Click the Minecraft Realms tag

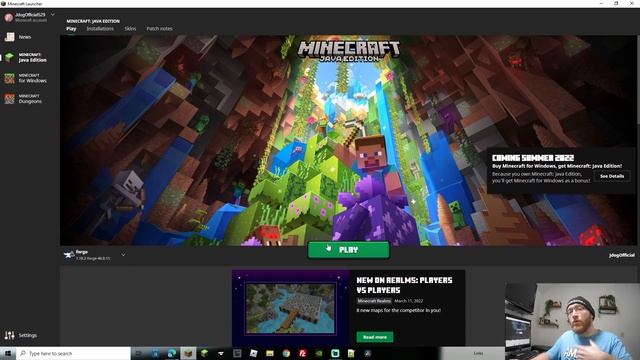pos(374,301)
